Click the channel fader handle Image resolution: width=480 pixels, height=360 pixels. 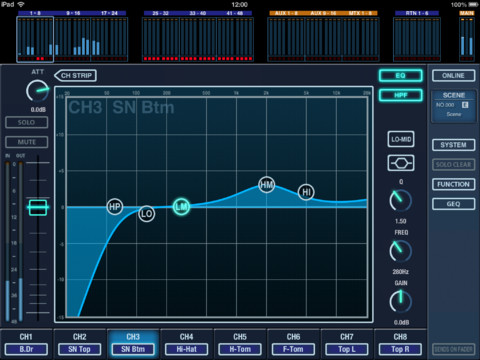(x=38, y=207)
